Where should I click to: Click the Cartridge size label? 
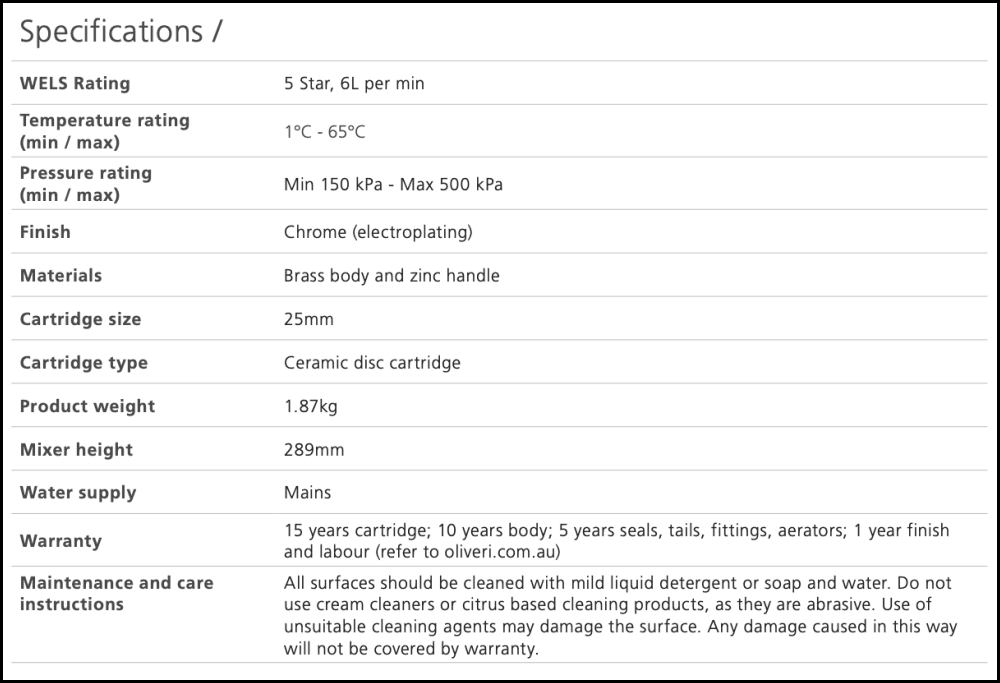point(80,319)
